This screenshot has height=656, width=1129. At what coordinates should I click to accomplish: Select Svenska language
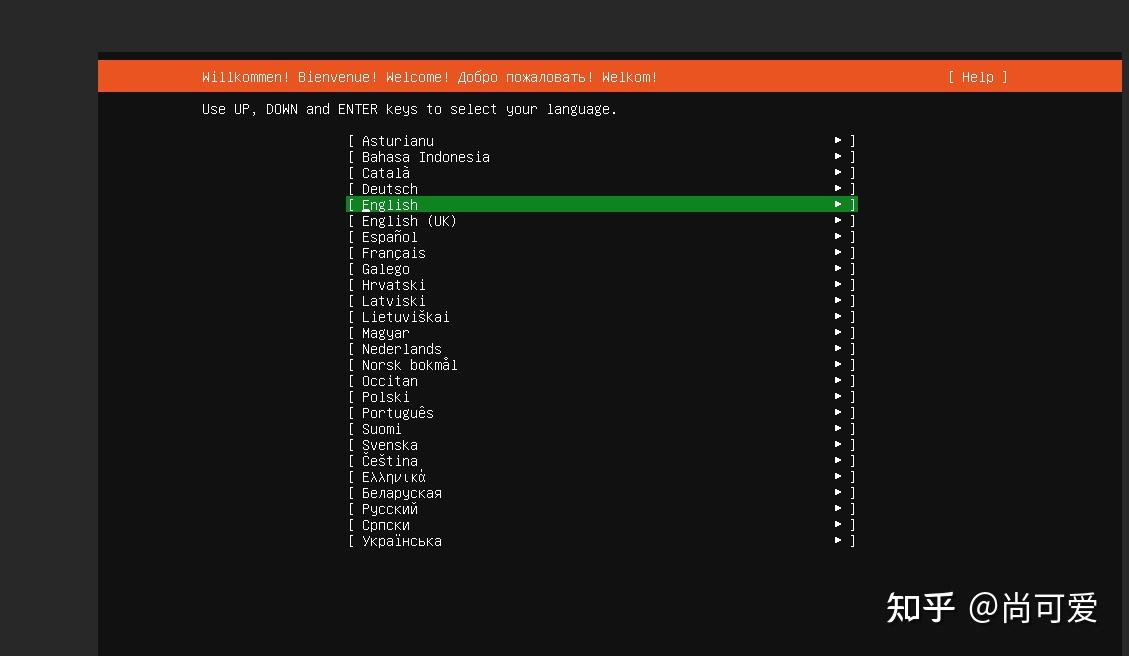[x=602, y=445]
